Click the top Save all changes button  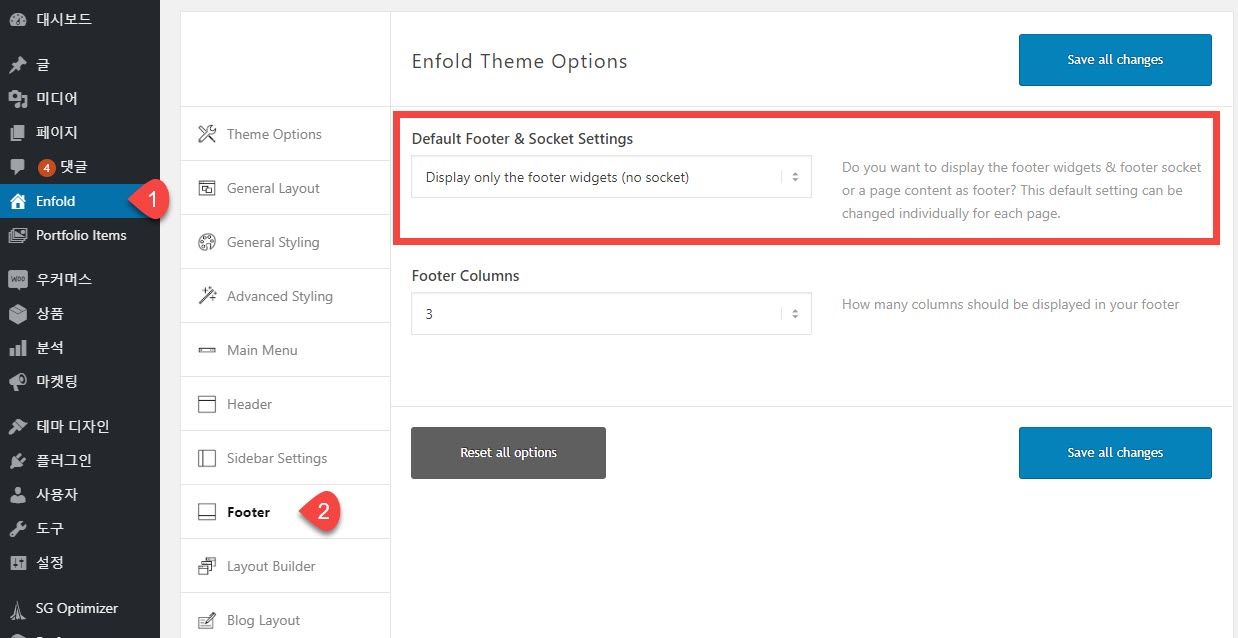(x=1115, y=60)
